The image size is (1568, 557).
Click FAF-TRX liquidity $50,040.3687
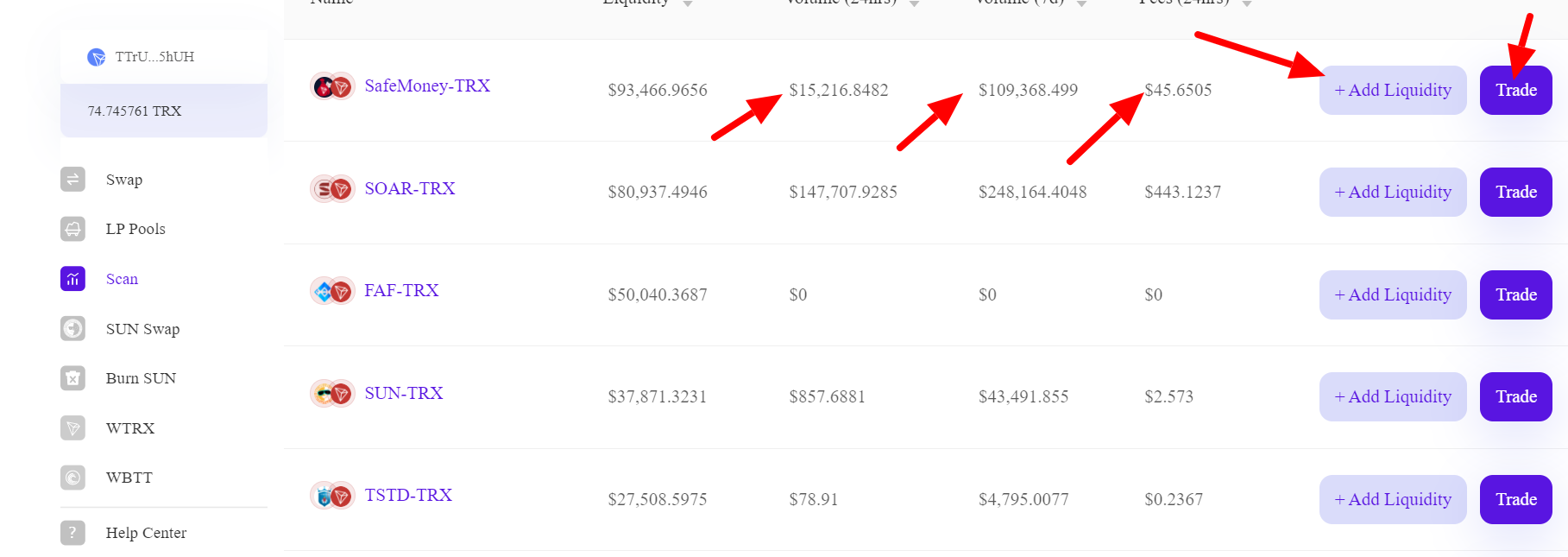(x=658, y=294)
